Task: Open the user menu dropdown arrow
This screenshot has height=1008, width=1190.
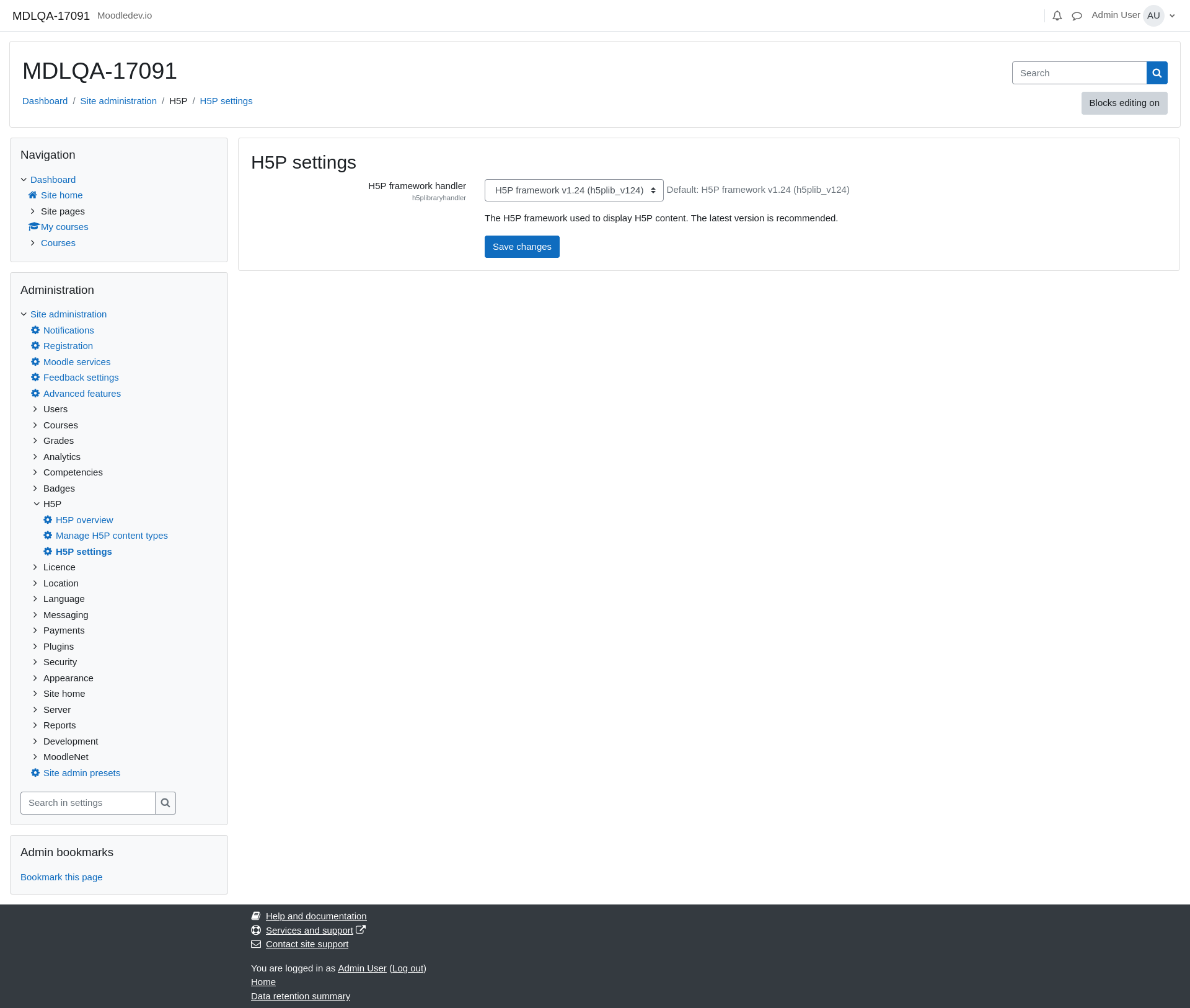Action: click(1172, 16)
